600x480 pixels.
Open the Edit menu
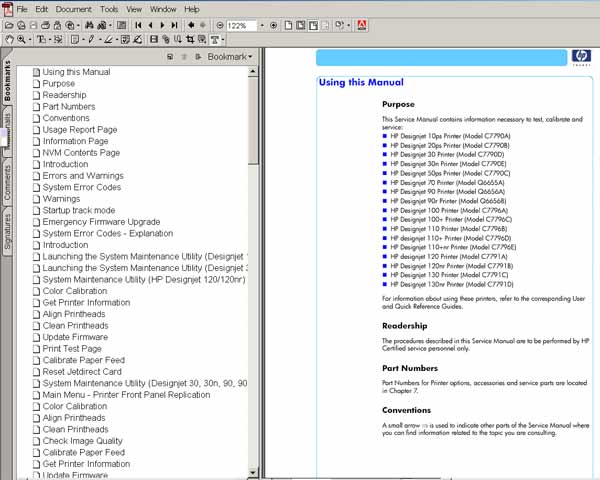(x=42, y=9)
